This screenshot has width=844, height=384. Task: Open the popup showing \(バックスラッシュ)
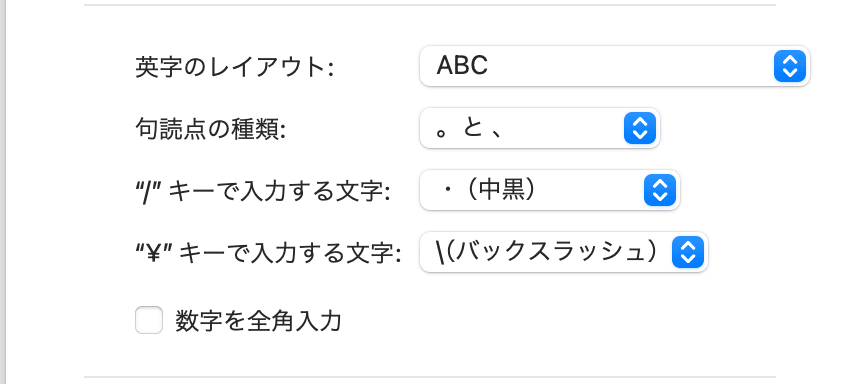click(x=564, y=252)
